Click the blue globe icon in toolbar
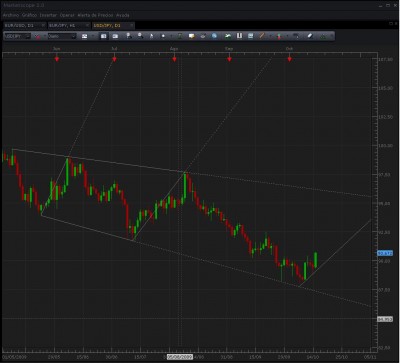 [x=214, y=36]
